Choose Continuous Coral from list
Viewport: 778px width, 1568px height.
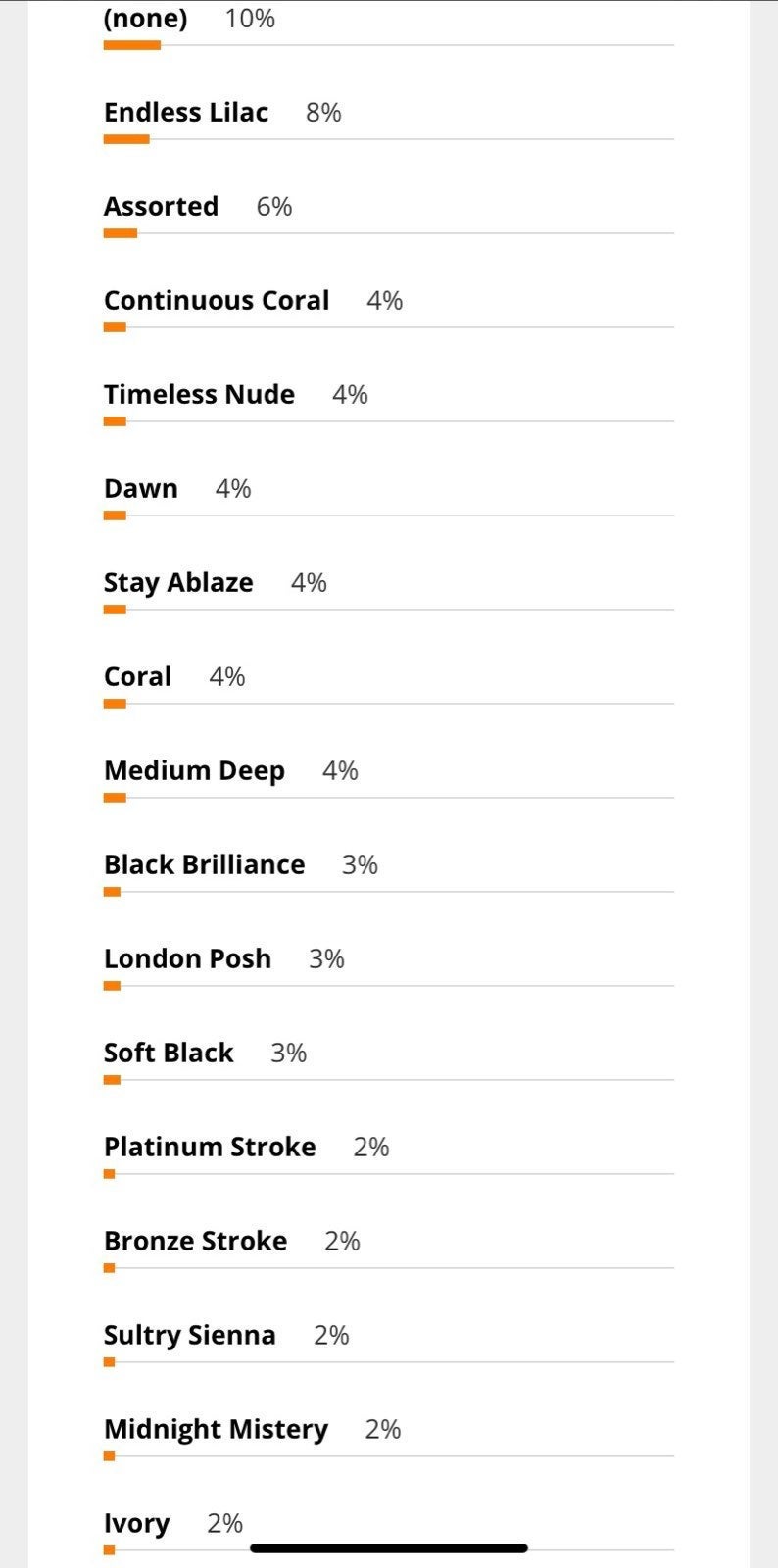pyautogui.click(x=217, y=301)
